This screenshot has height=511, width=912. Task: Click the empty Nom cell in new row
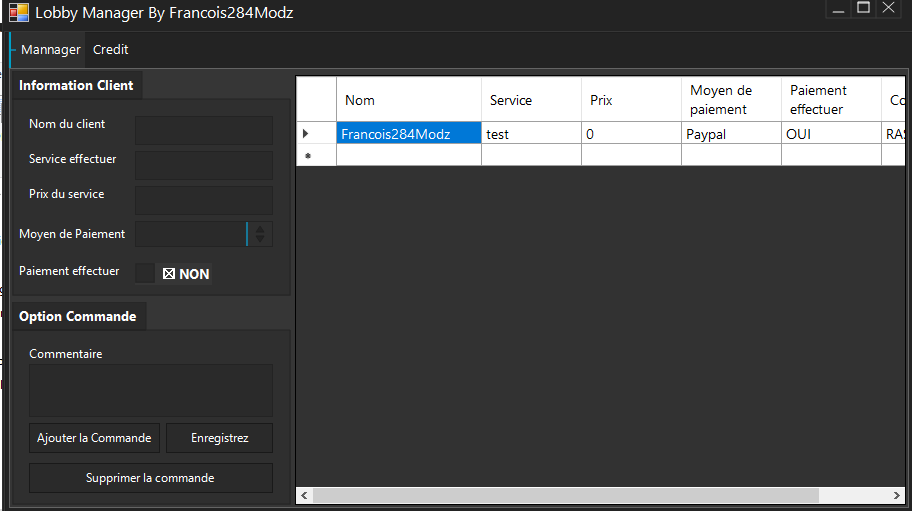[409, 155]
